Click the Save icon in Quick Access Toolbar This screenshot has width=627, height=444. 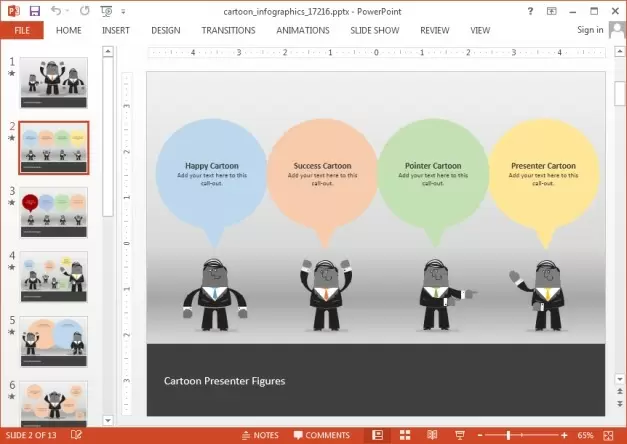pyautogui.click(x=35, y=11)
